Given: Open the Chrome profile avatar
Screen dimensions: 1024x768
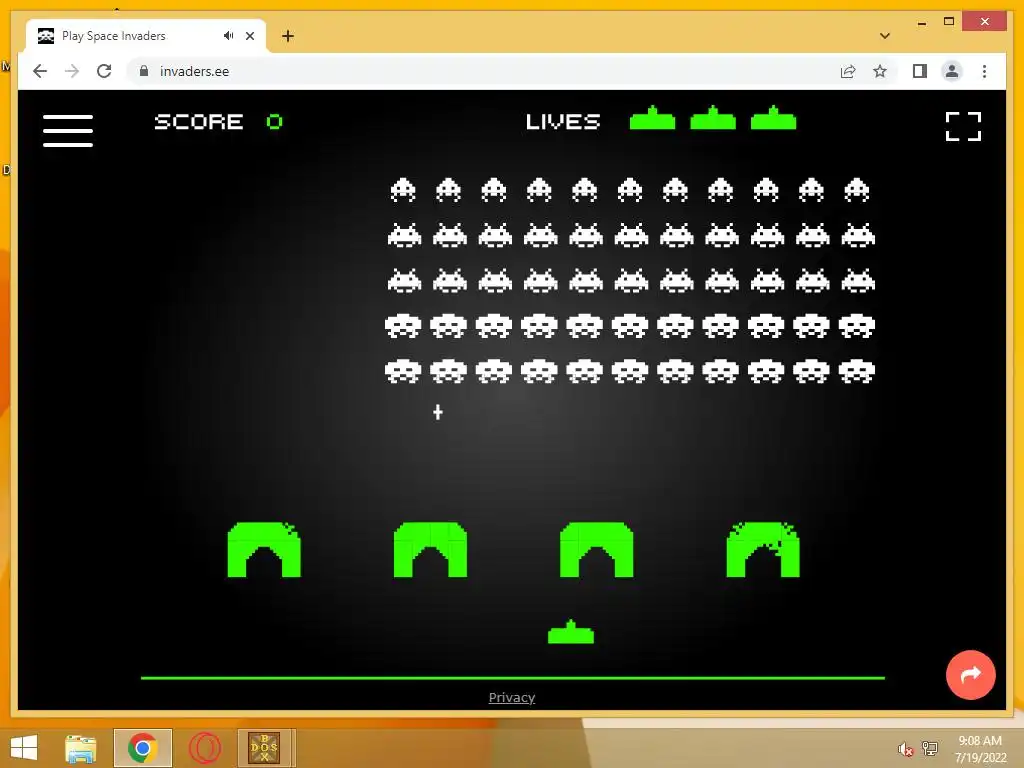Looking at the screenshot, I should (952, 71).
